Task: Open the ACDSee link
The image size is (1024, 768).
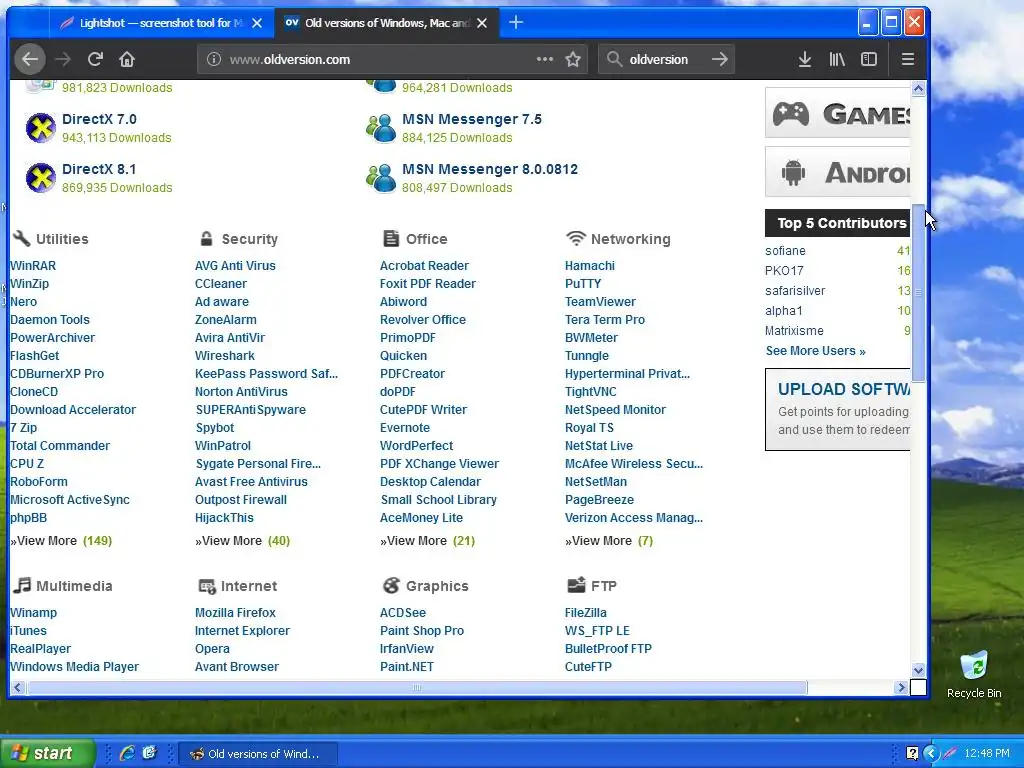Action: (403, 613)
